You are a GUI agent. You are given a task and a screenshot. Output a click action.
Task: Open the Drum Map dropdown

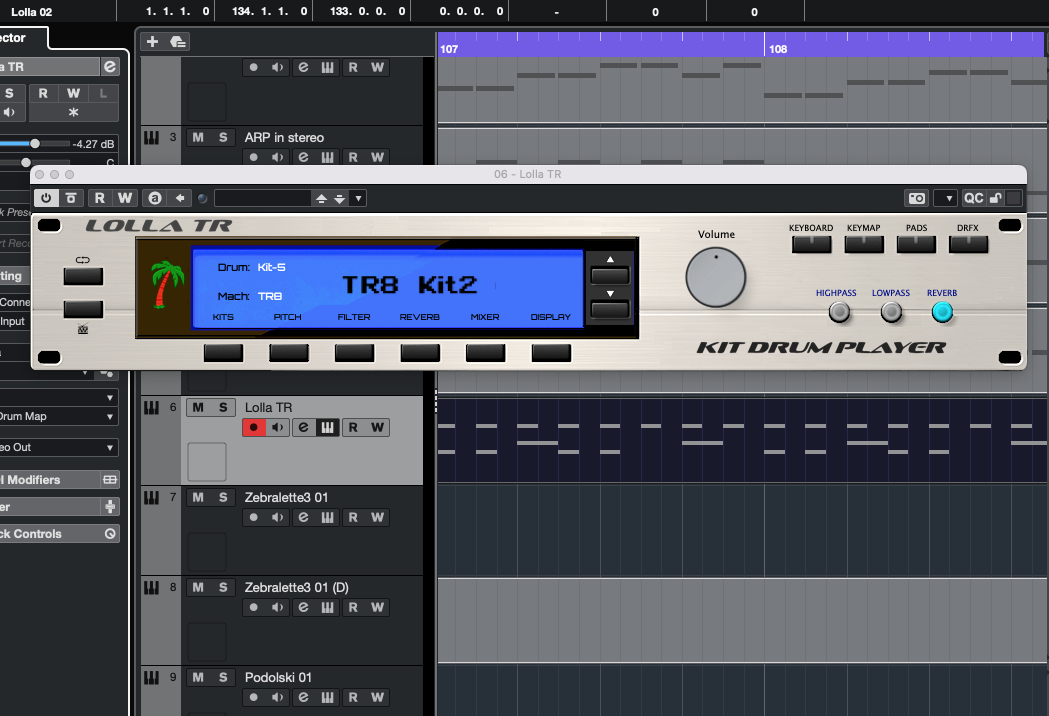(59, 416)
